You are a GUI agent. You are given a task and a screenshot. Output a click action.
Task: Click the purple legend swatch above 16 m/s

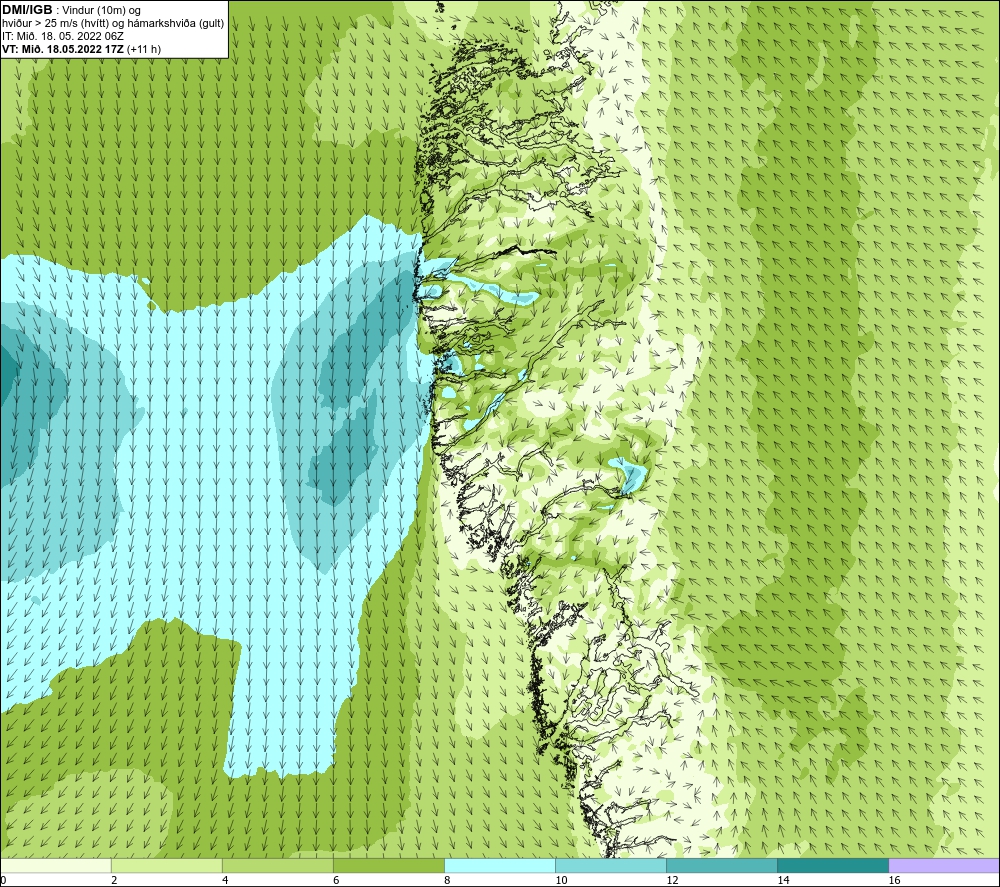pos(944,865)
